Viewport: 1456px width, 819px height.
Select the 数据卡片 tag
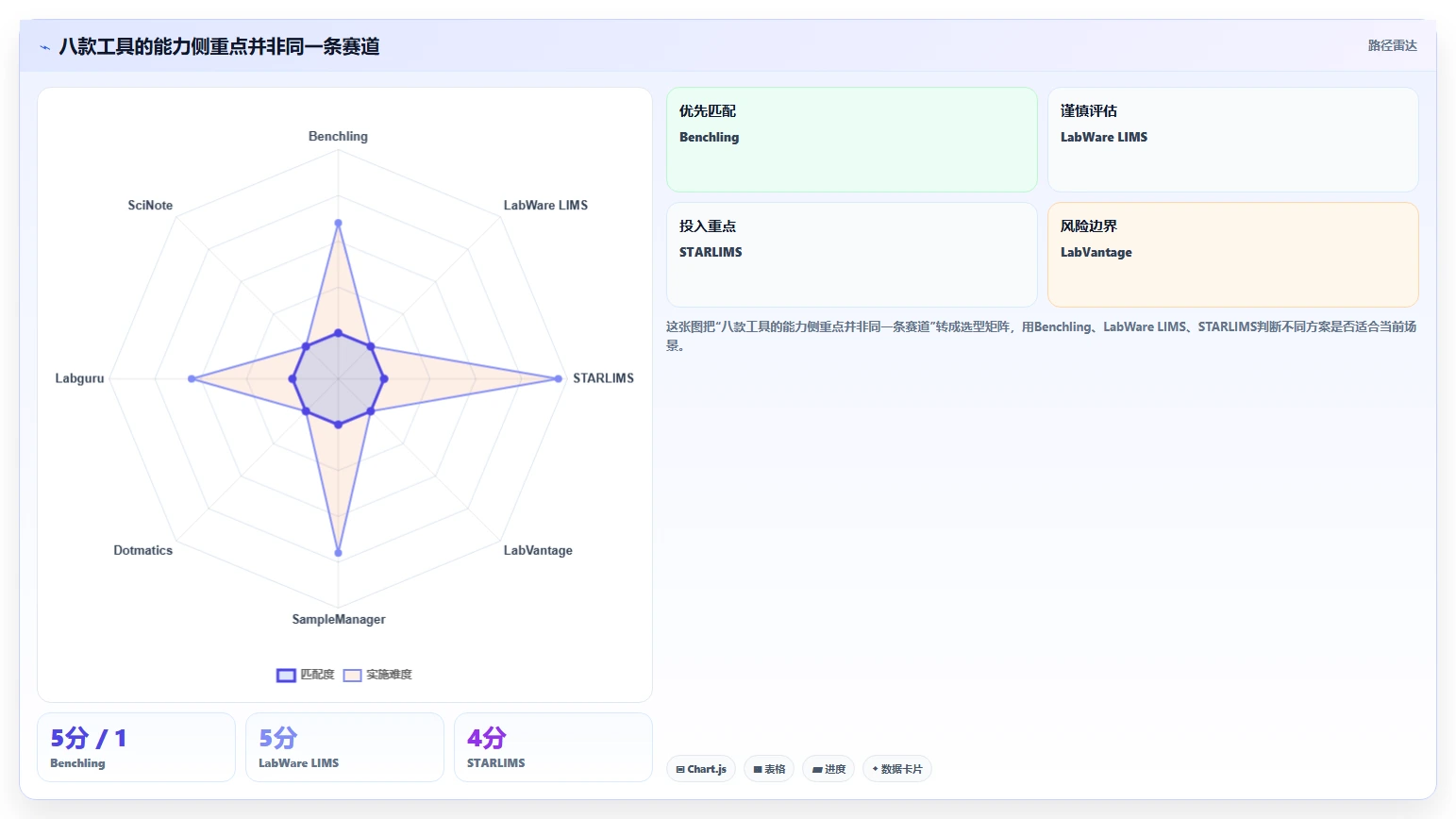pos(897,769)
